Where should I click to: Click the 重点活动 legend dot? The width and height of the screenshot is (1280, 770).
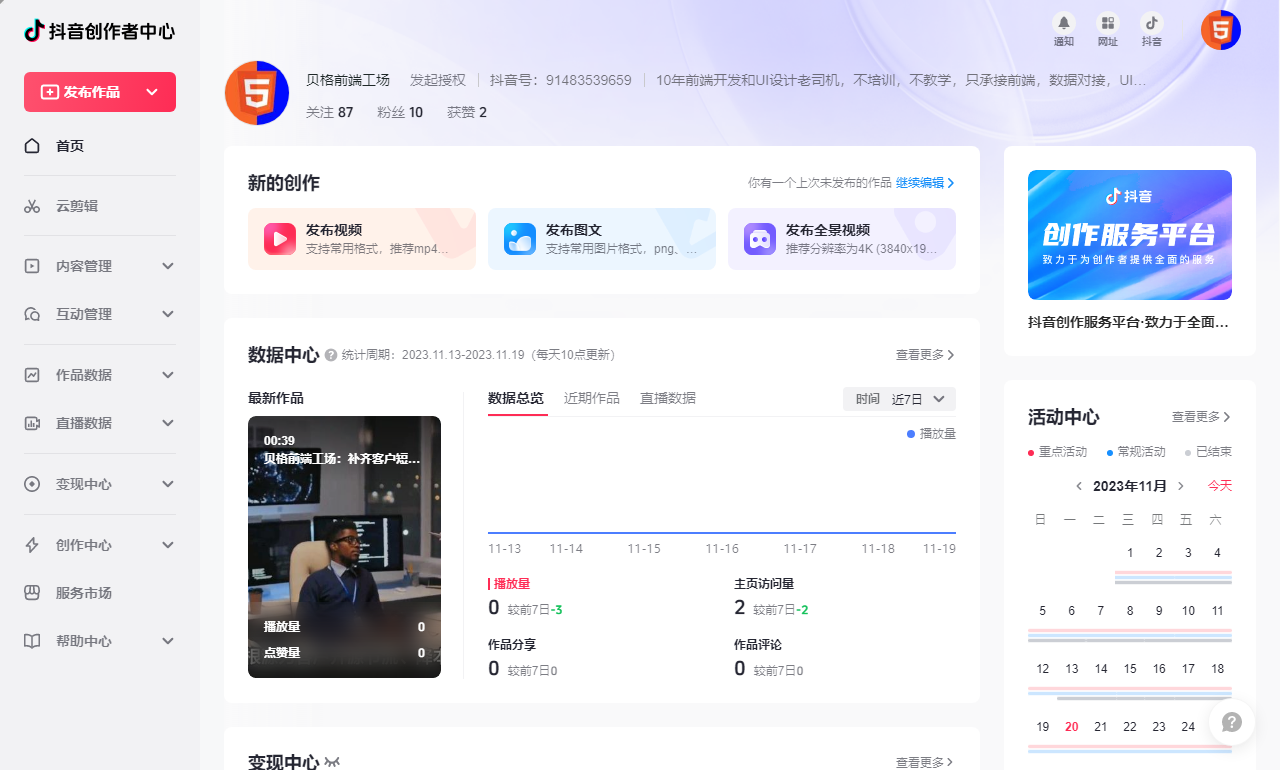pos(1031,453)
